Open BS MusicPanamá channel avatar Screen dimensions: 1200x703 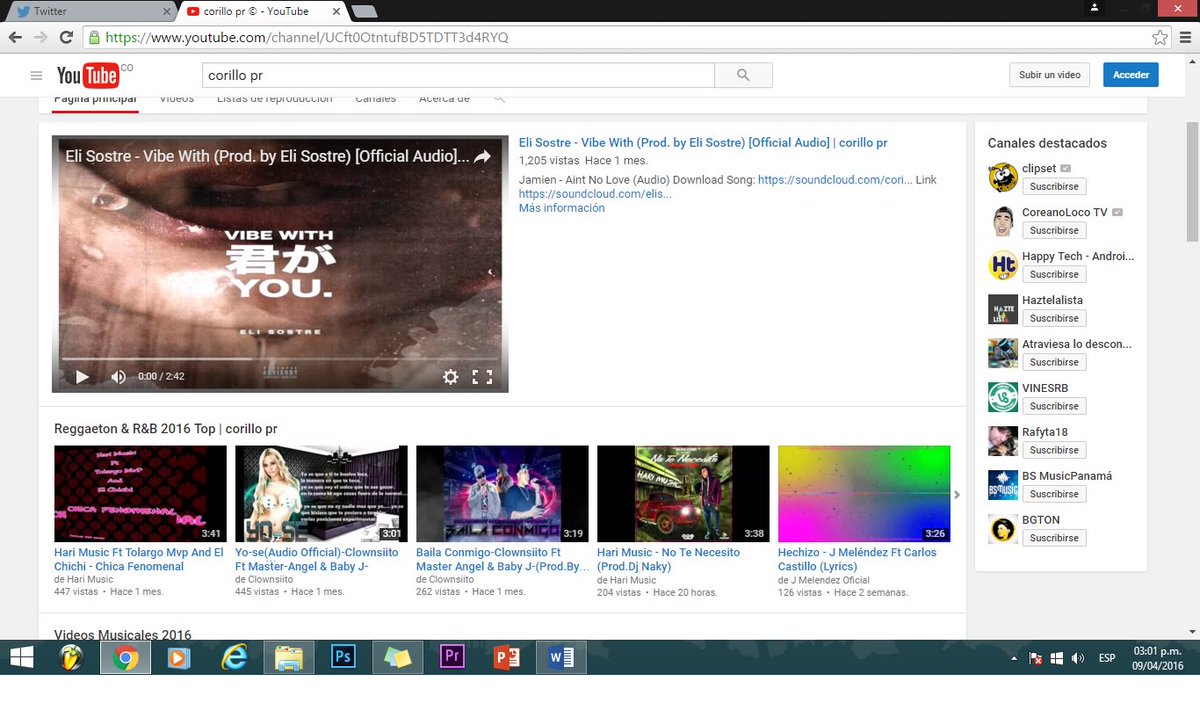[1003, 486]
